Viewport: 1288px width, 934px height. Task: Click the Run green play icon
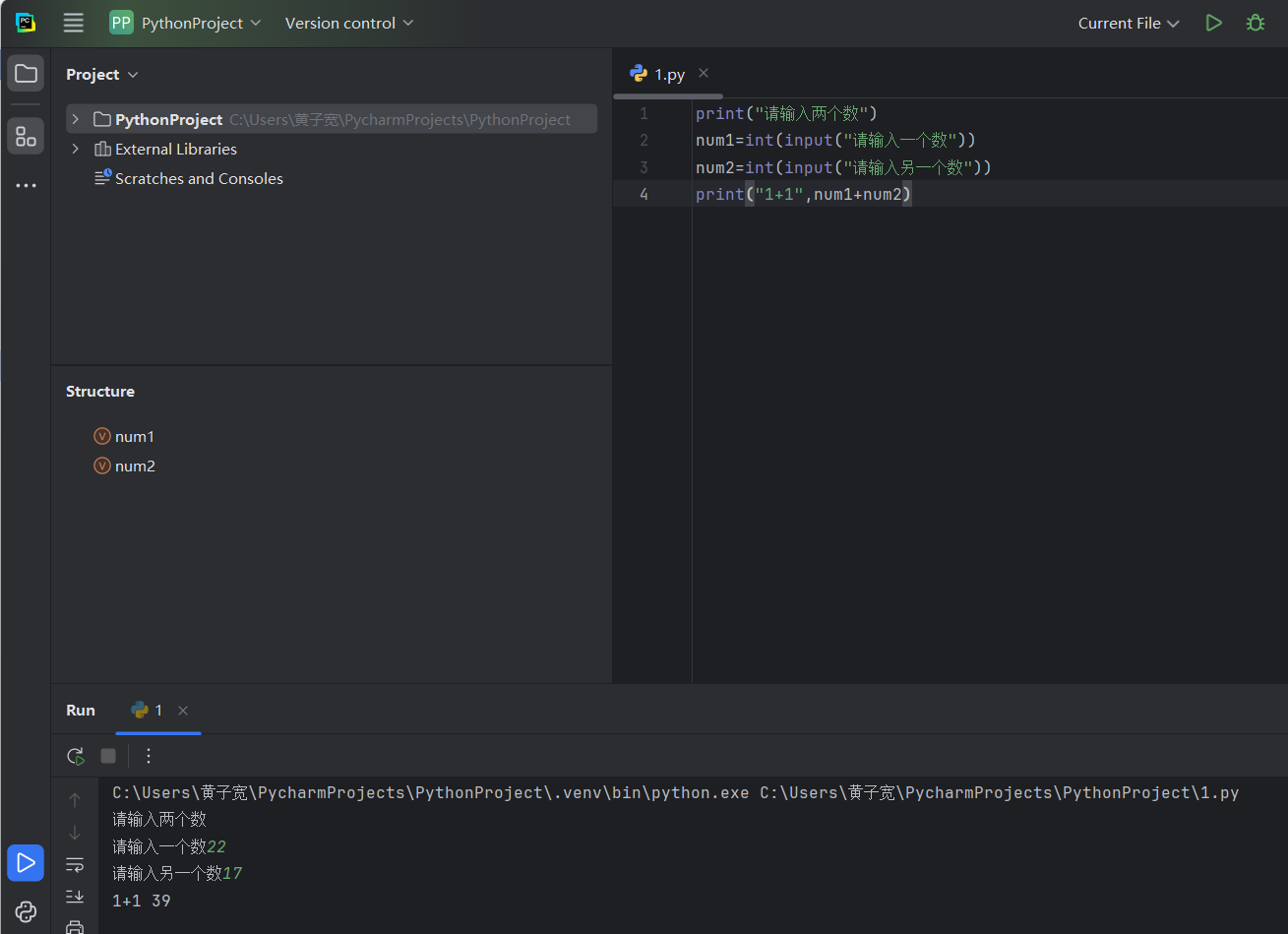point(1214,23)
